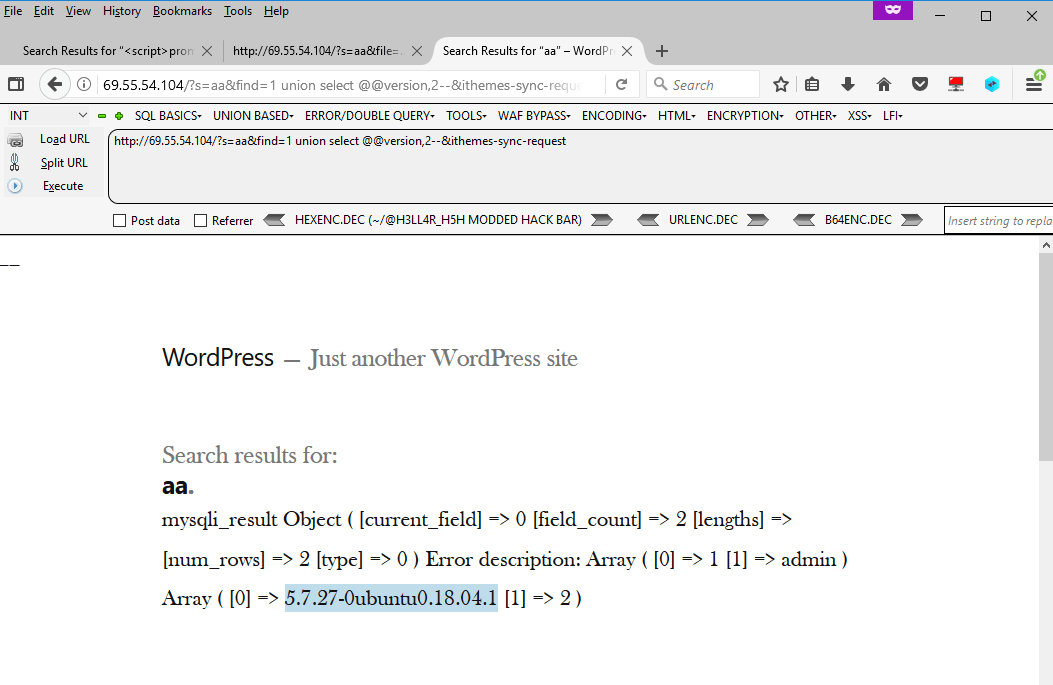Image resolution: width=1053 pixels, height=685 pixels.
Task: Click the B64ENC.DEC encoder label
Action: (858, 220)
